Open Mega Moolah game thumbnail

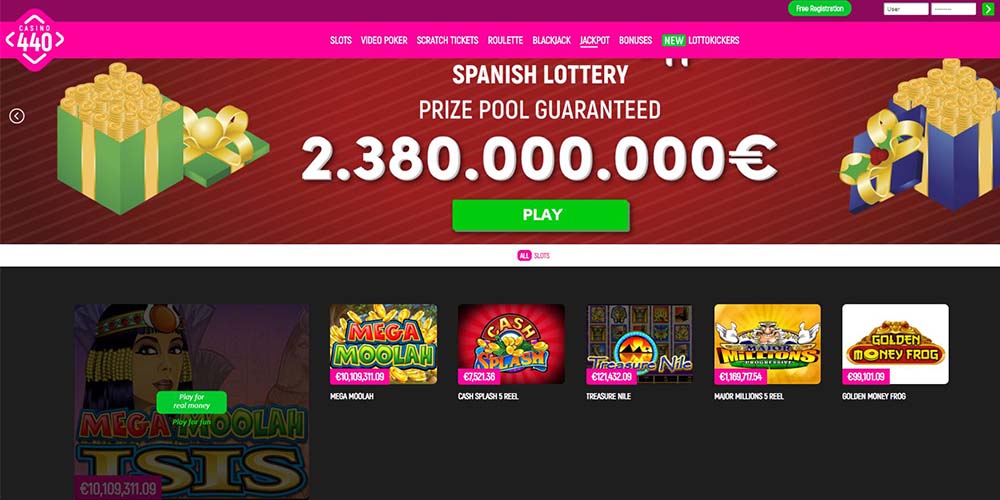click(x=383, y=344)
